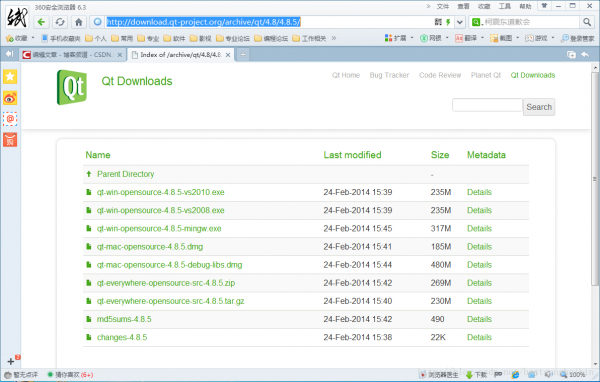Click the 猜你喜欢 status bar item
This screenshot has width=600, height=382.
[70, 374]
